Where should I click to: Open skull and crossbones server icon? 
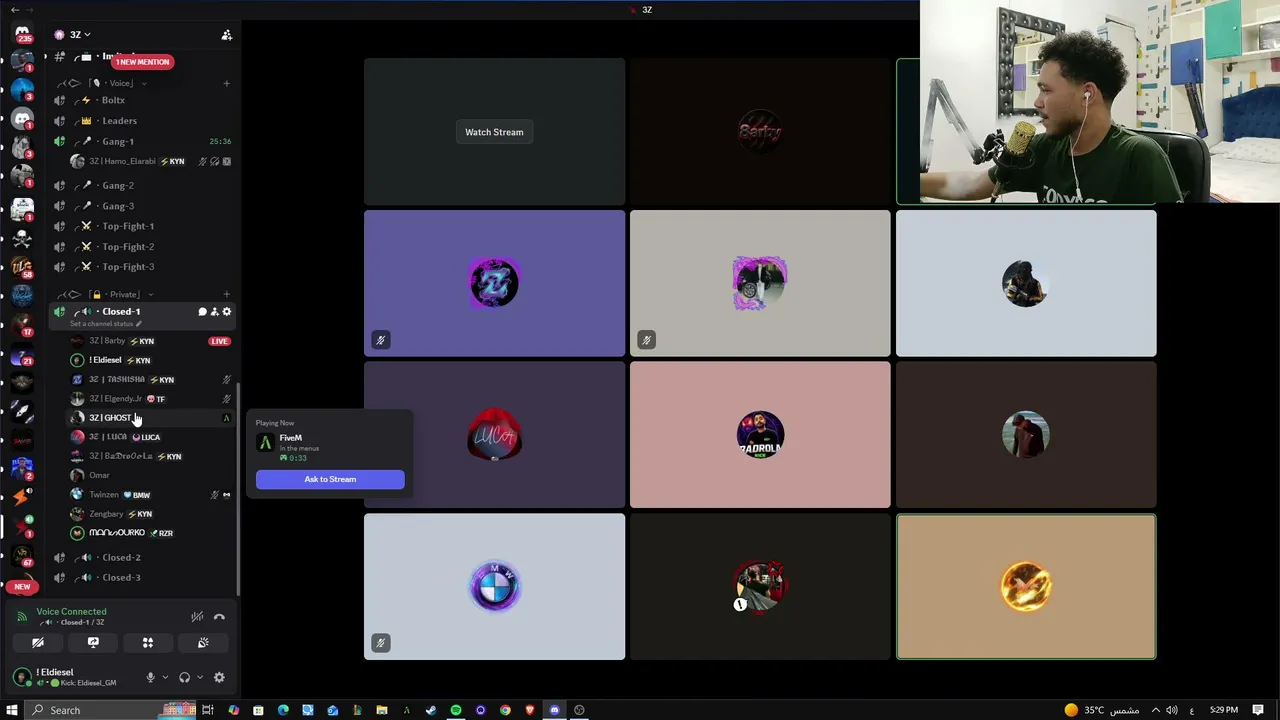tap(22, 239)
